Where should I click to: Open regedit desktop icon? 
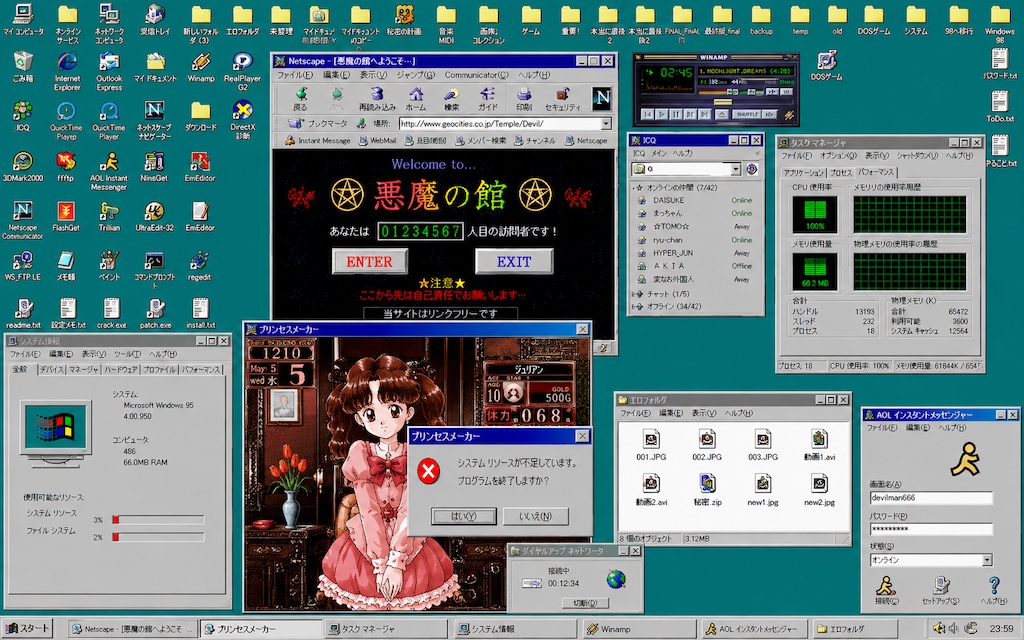pos(199,266)
